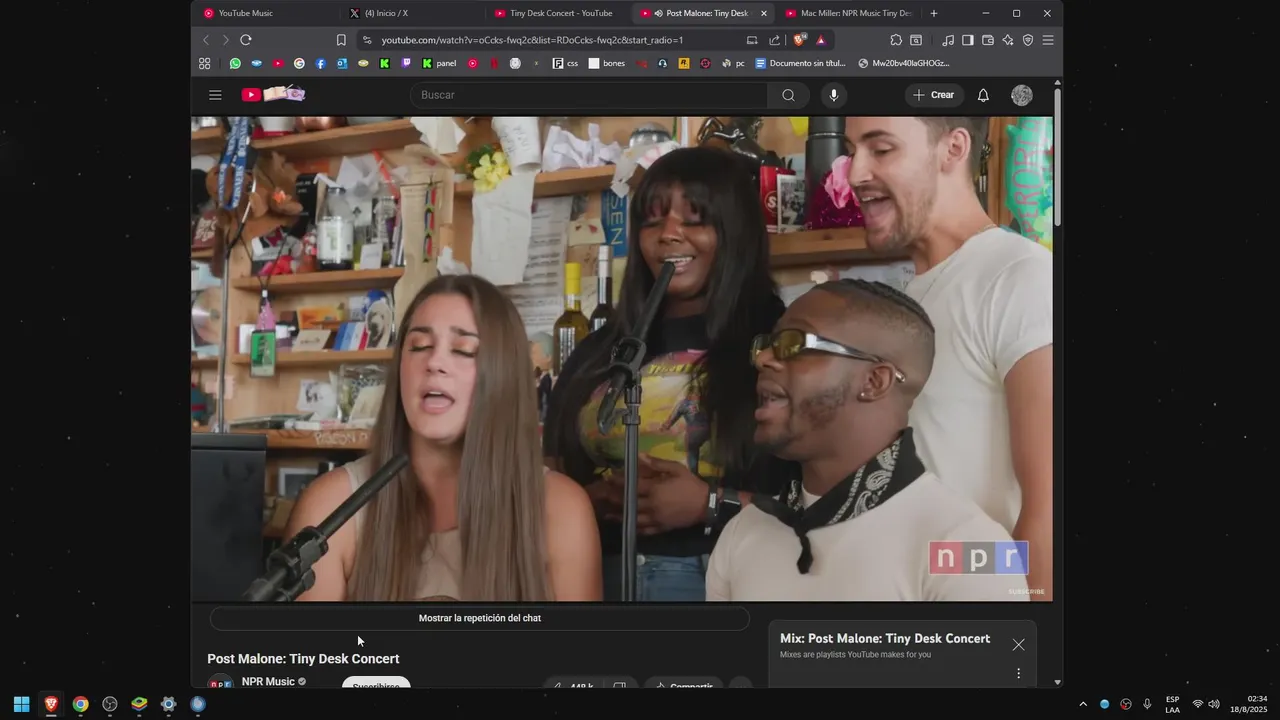Switch to the YouTube Music tab
The height and width of the screenshot is (720, 1280).
[263, 13]
